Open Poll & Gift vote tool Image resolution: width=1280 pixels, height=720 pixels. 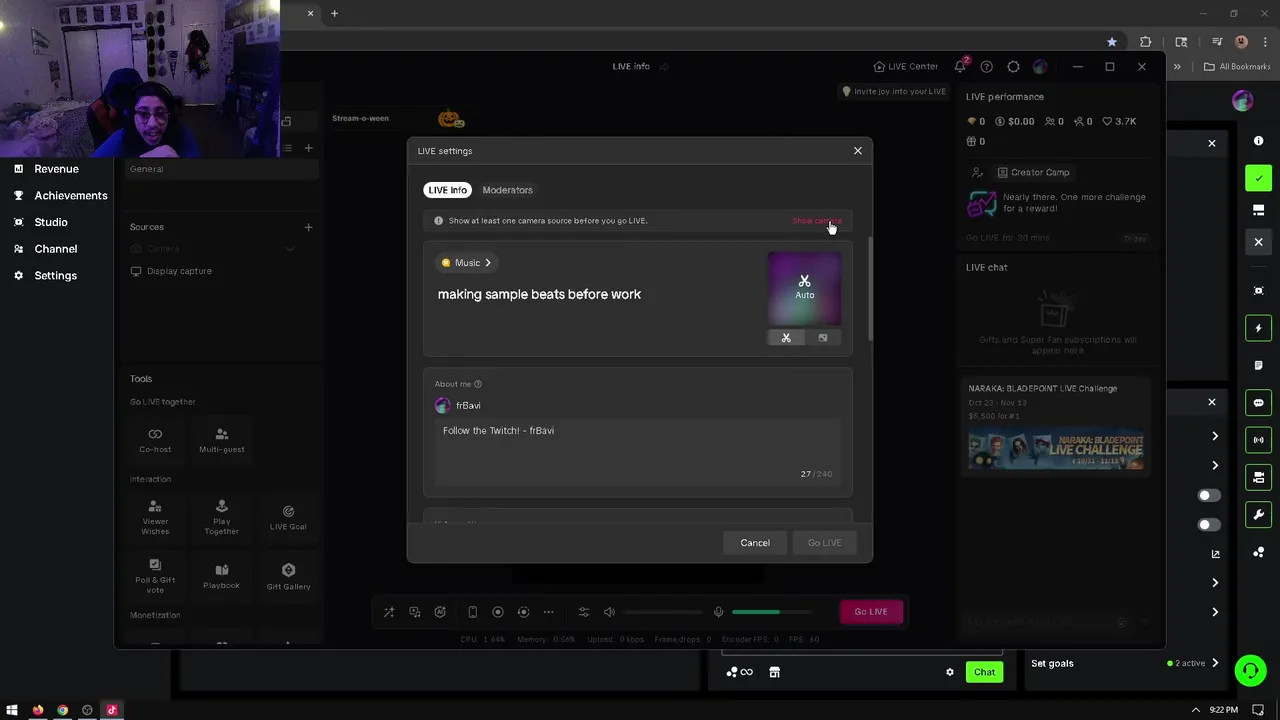pyautogui.click(x=155, y=577)
